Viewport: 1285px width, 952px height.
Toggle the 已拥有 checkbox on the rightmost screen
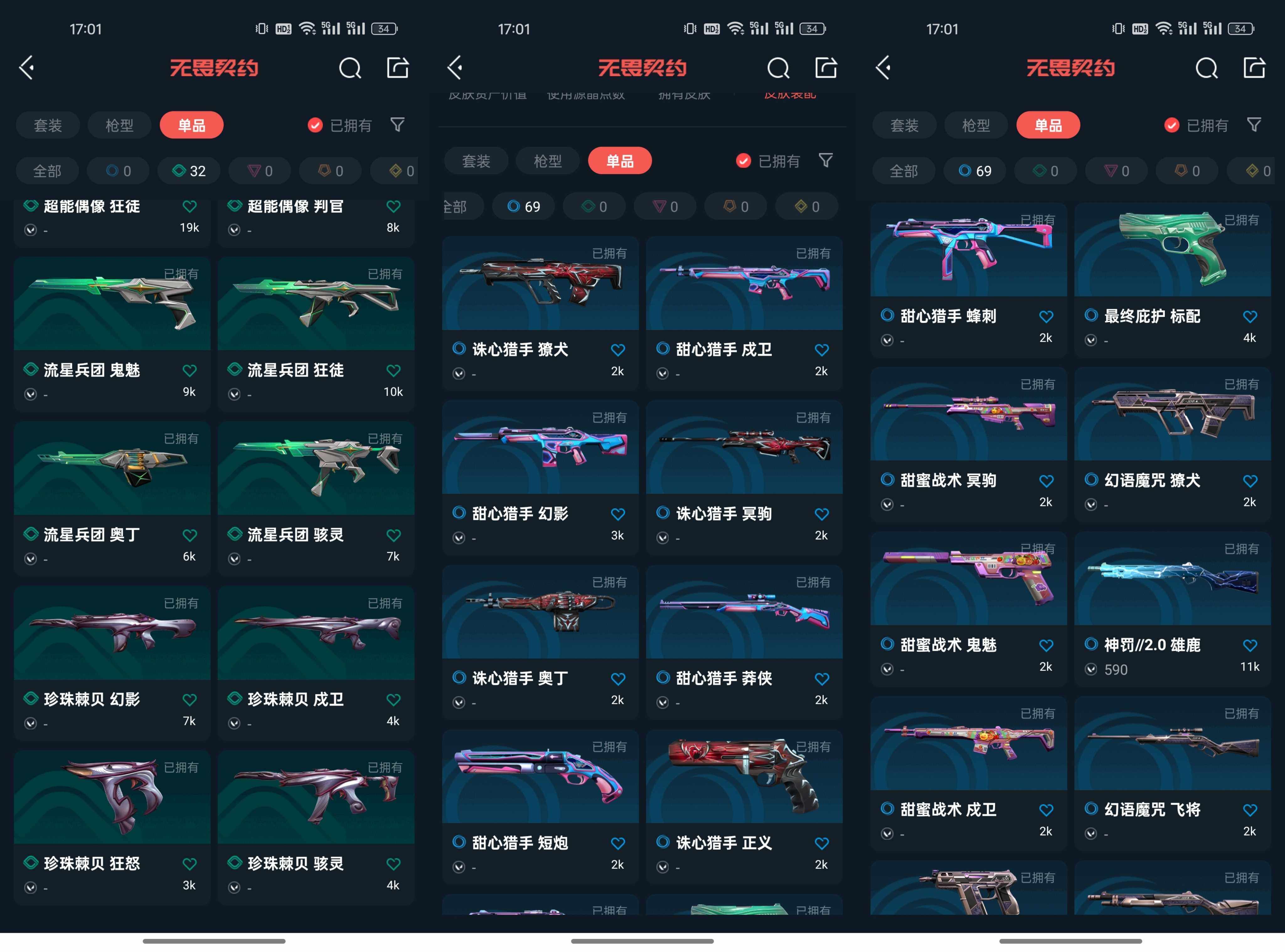1171,125
